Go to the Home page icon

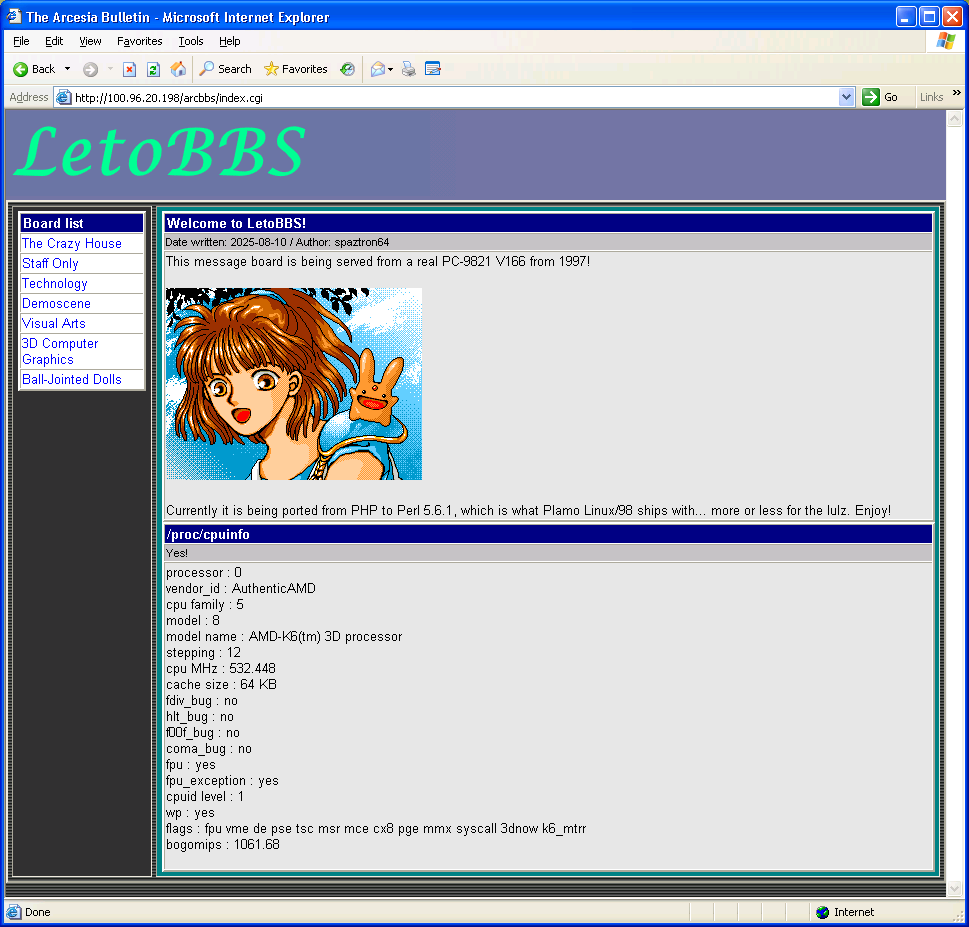click(x=178, y=69)
